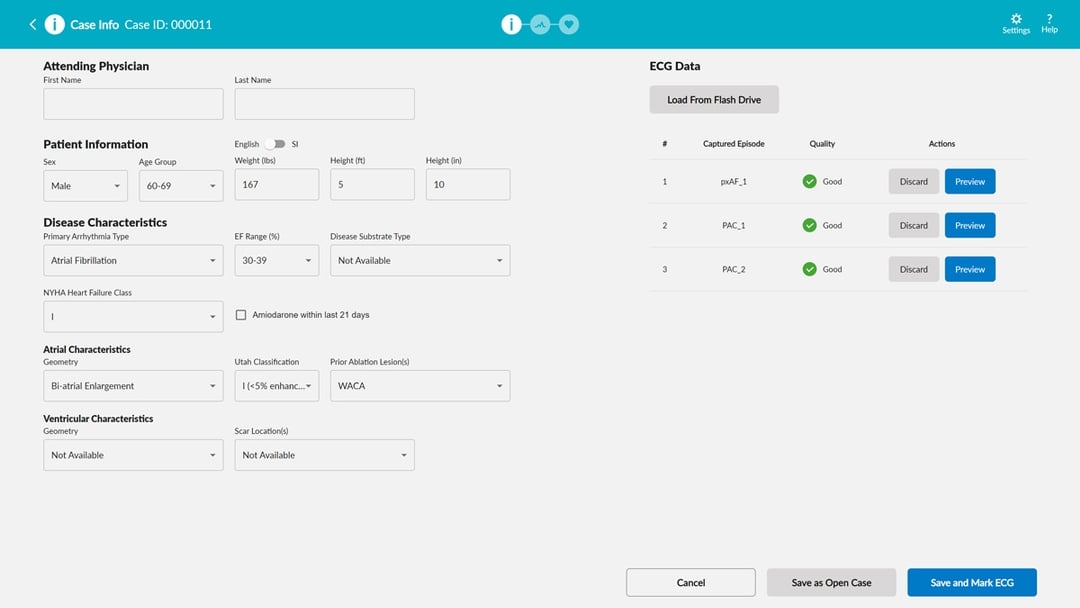Click the heart step icon in the header
Screen dimensions: 1080x608
(x=568, y=23)
